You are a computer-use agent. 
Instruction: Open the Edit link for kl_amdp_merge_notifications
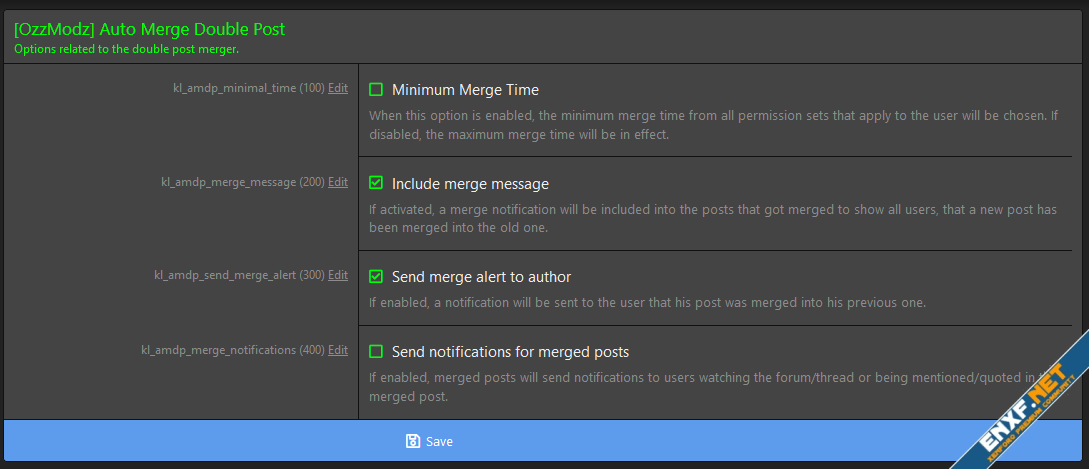(338, 350)
